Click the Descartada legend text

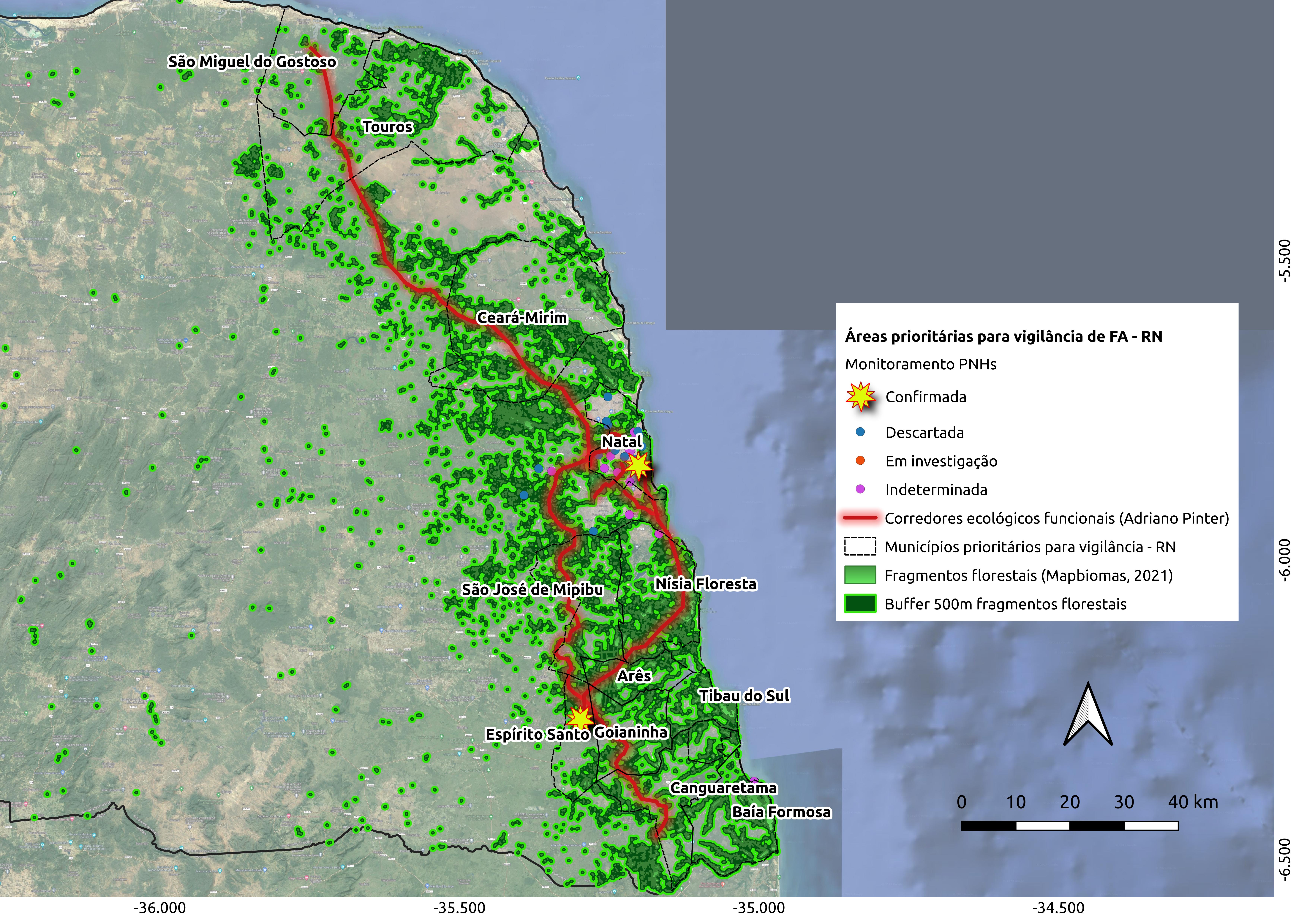click(924, 433)
